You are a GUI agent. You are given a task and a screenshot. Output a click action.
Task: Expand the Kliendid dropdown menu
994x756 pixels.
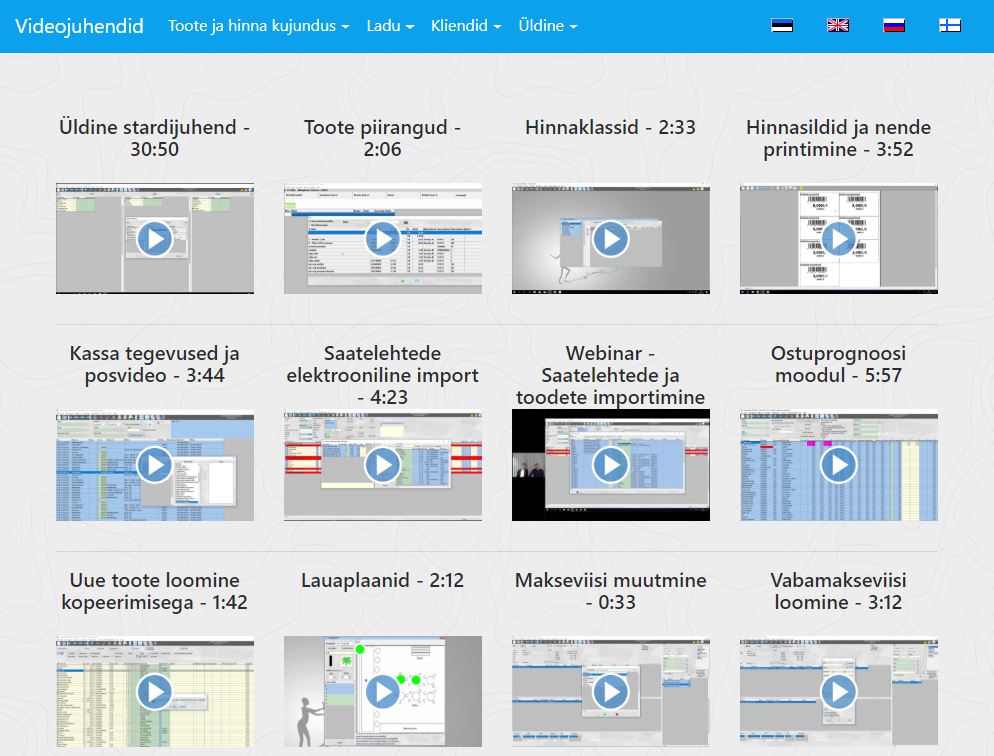[x=466, y=26]
